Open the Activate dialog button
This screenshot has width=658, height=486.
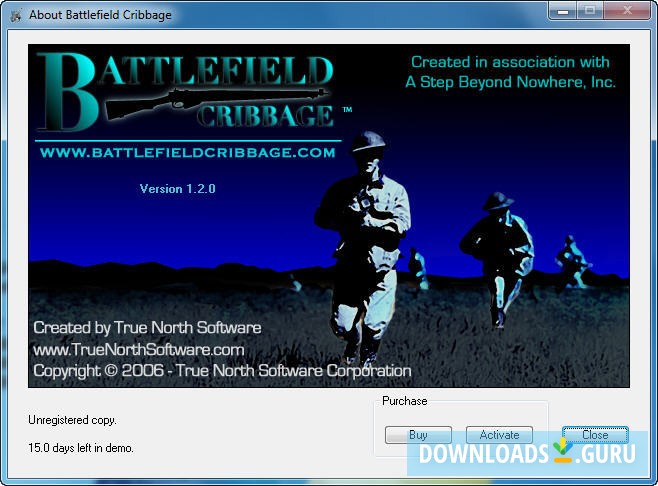pos(499,435)
